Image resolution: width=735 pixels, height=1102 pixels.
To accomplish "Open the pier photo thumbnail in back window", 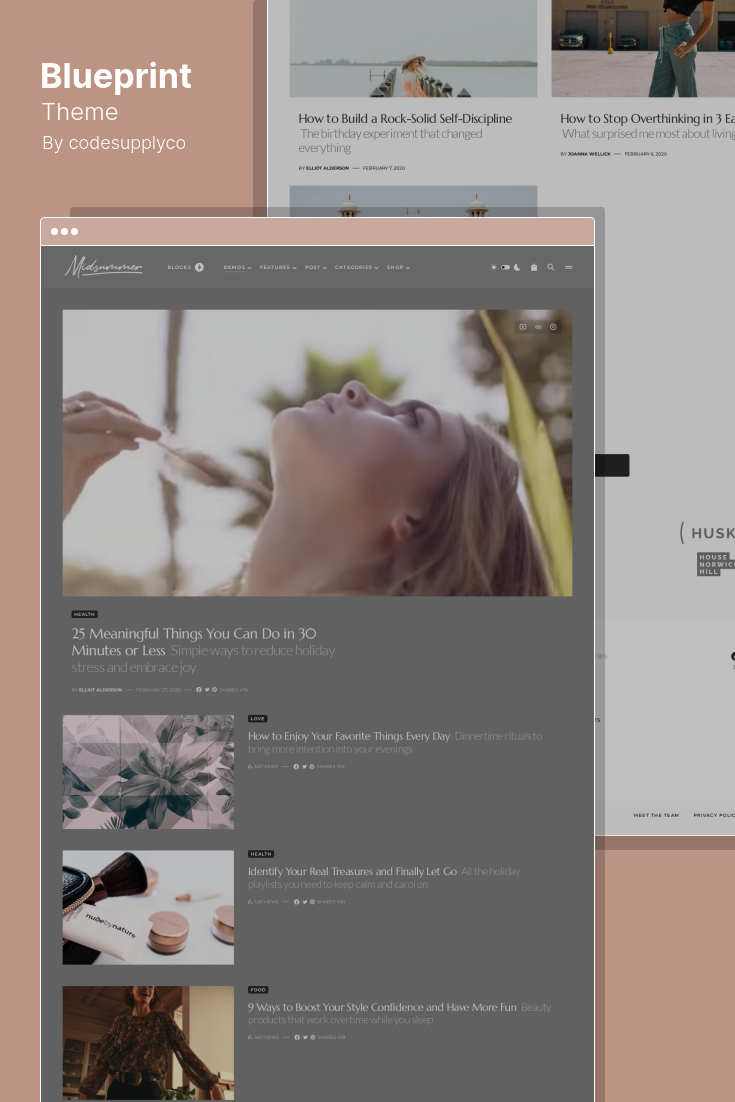I will [413, 48].
